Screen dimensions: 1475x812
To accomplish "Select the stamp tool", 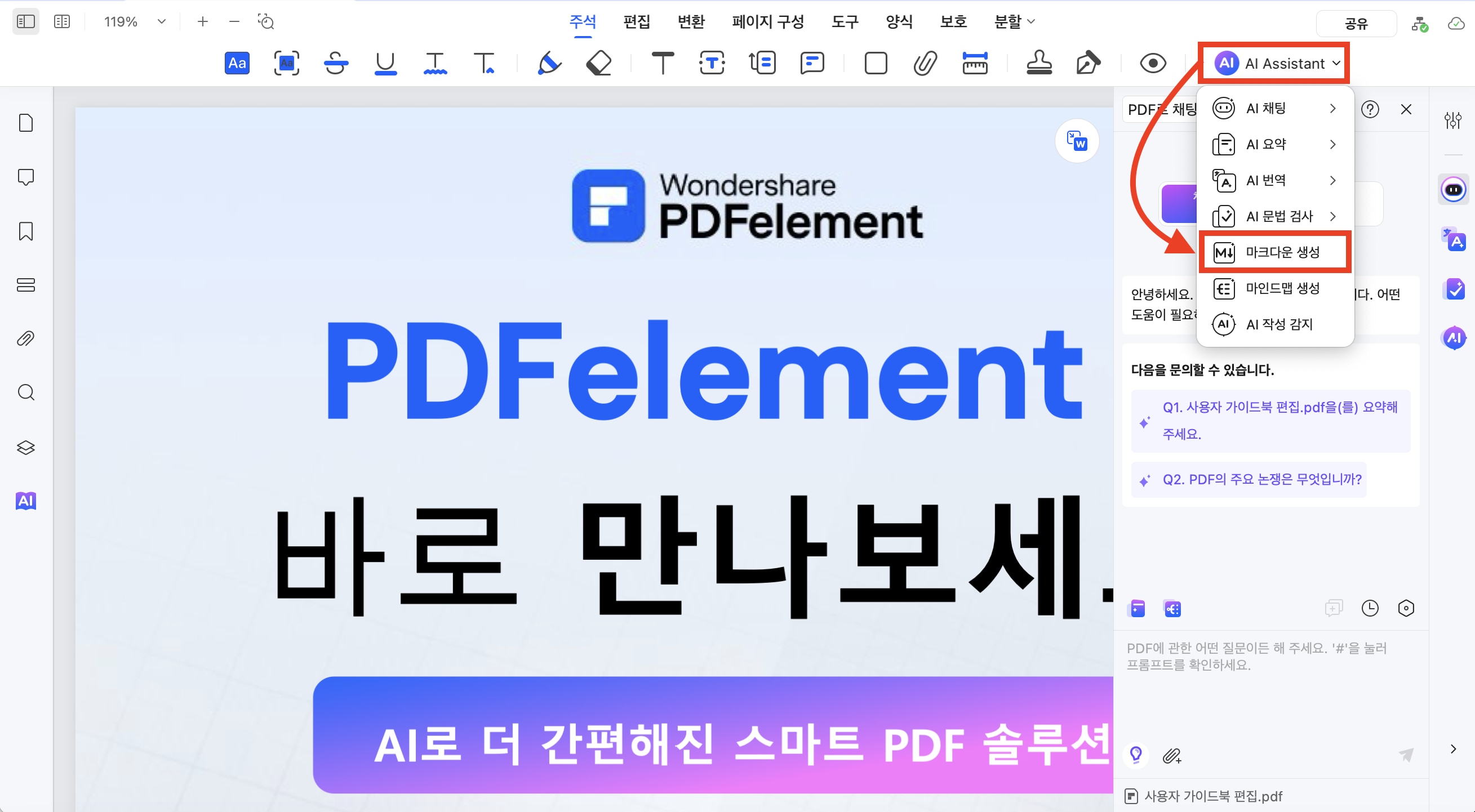I will click(1039, 63).
